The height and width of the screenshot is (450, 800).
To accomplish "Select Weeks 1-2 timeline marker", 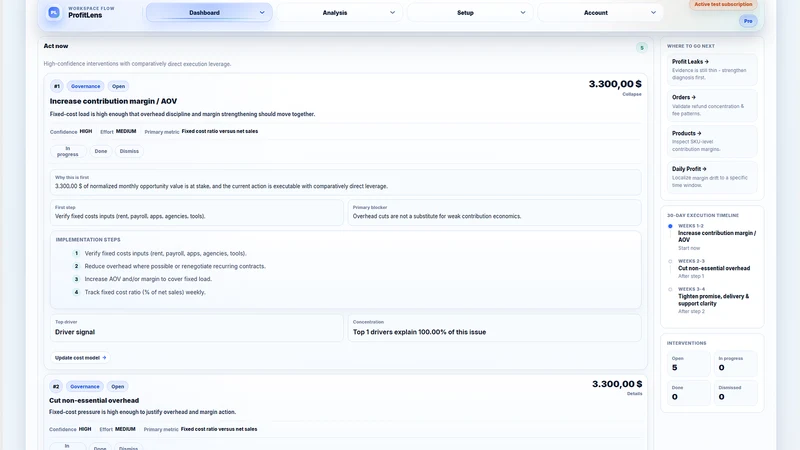I will pyautogui.click(x=670, y=226).
